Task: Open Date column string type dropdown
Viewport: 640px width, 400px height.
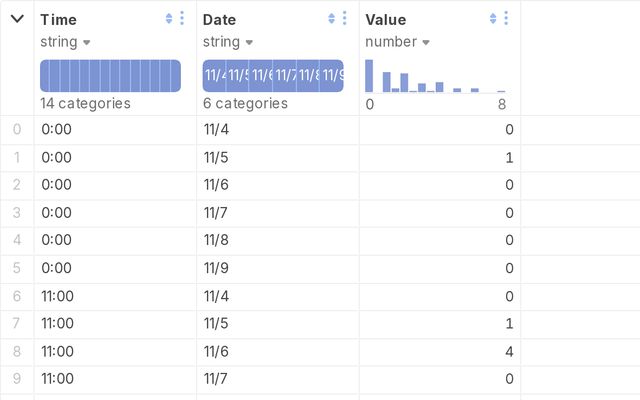Action: pyautogui.click(x=227, y=42)
